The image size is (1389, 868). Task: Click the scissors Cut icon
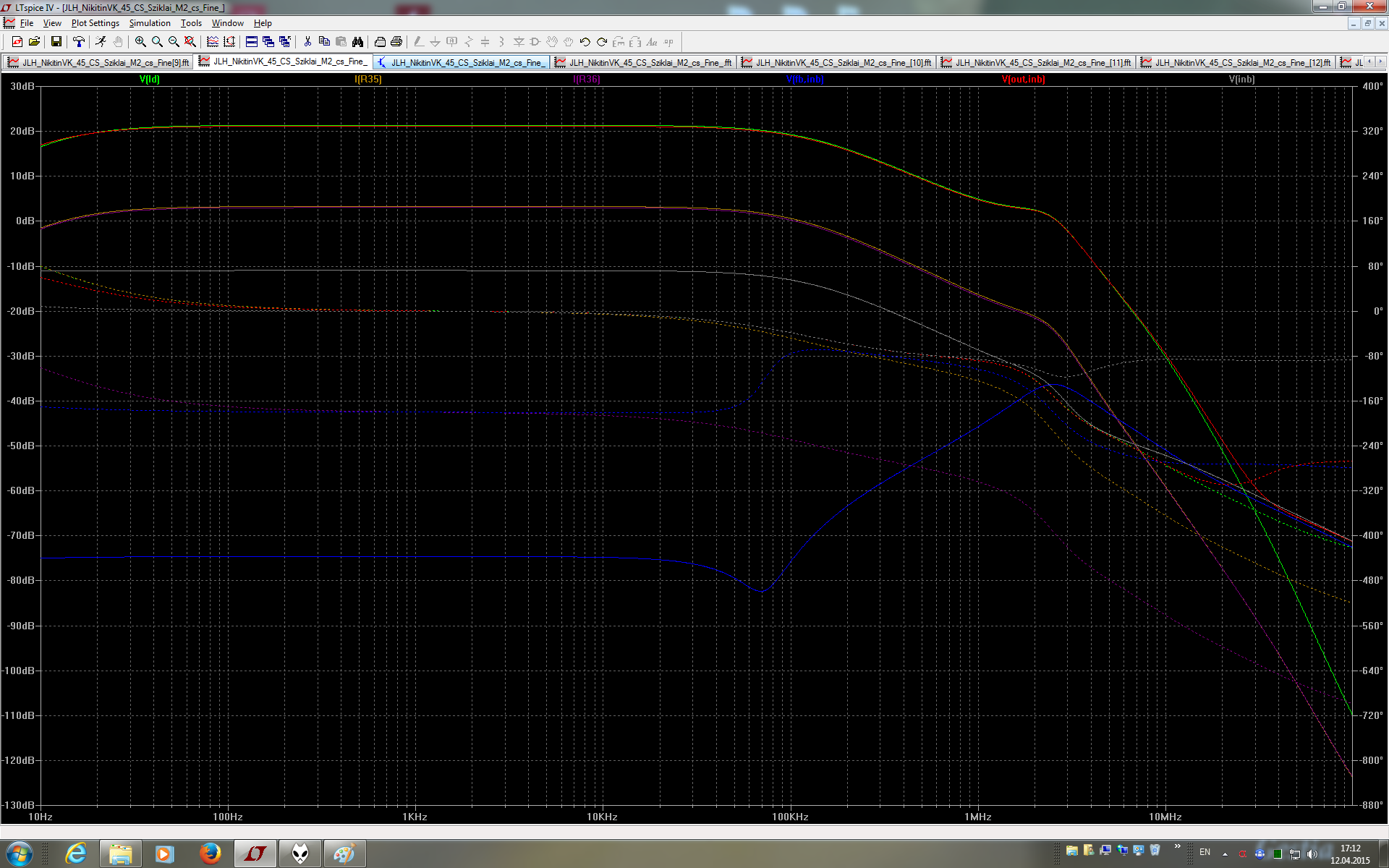tap(307, 42)
